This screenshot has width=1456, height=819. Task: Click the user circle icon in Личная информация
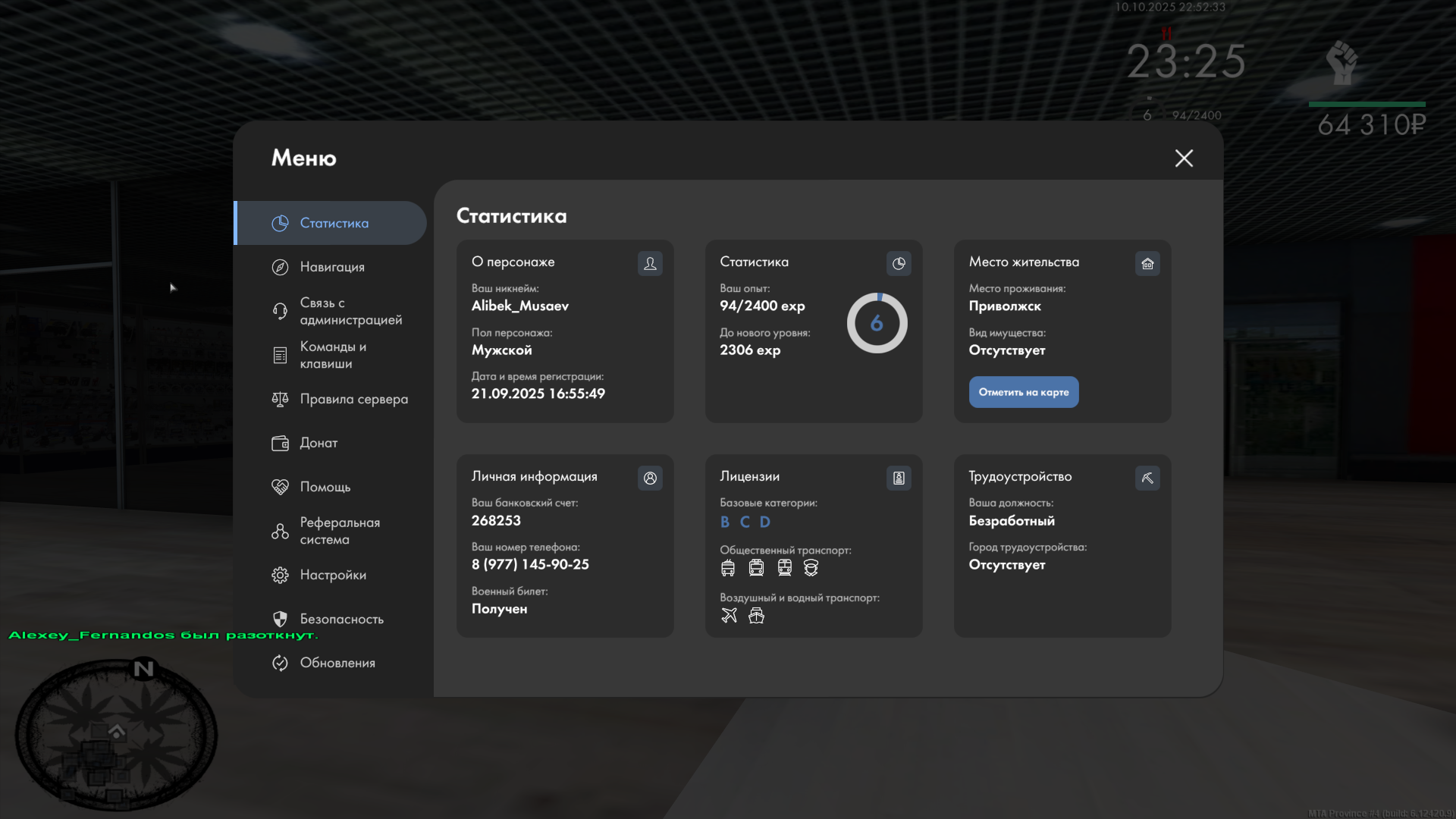click(x=650, y=478)
